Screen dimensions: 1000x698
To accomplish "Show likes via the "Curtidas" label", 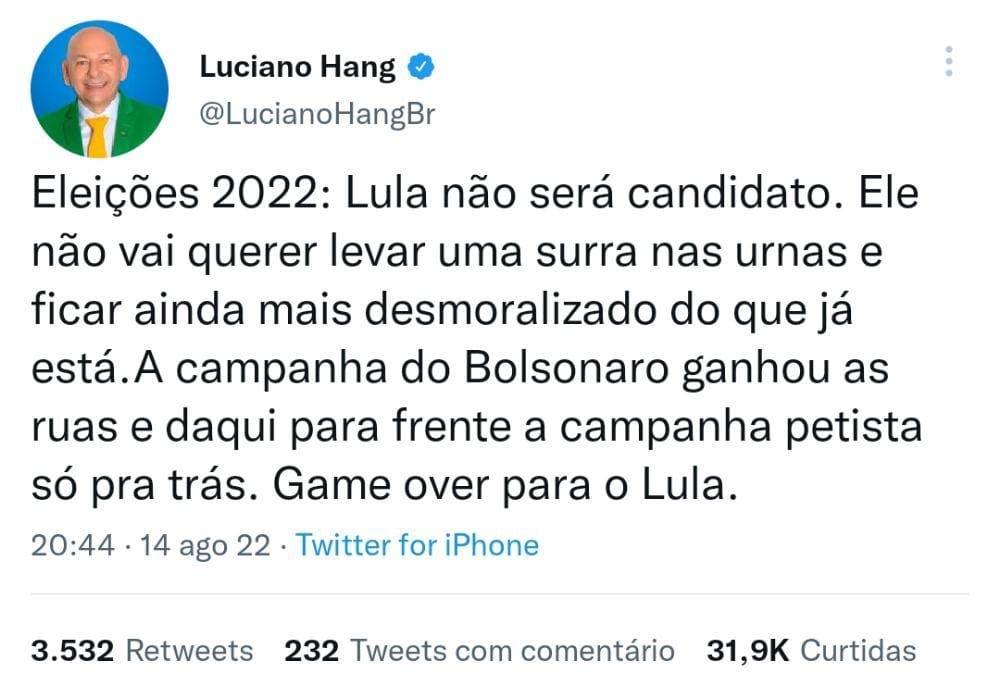I will [x=859, y=651].
